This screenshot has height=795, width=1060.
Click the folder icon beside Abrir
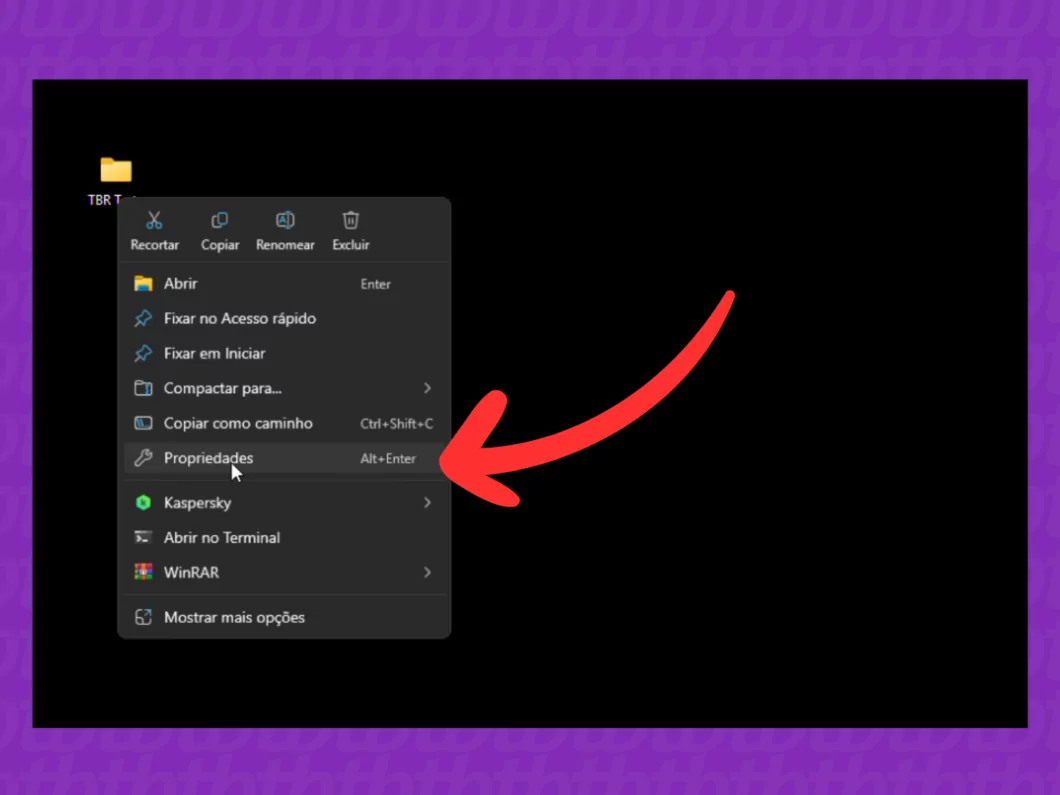coord(143,284)
